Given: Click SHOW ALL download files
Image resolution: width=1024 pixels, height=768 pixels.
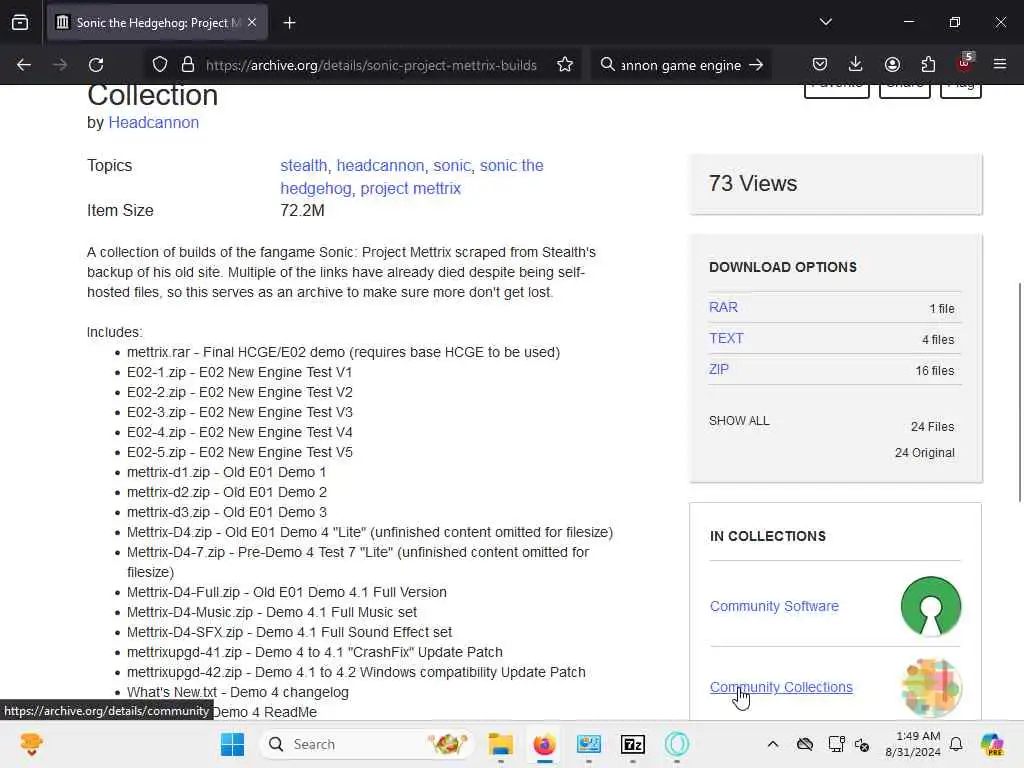Looking at the screenshot, I should pyautogui.click(x=739, y=421).
